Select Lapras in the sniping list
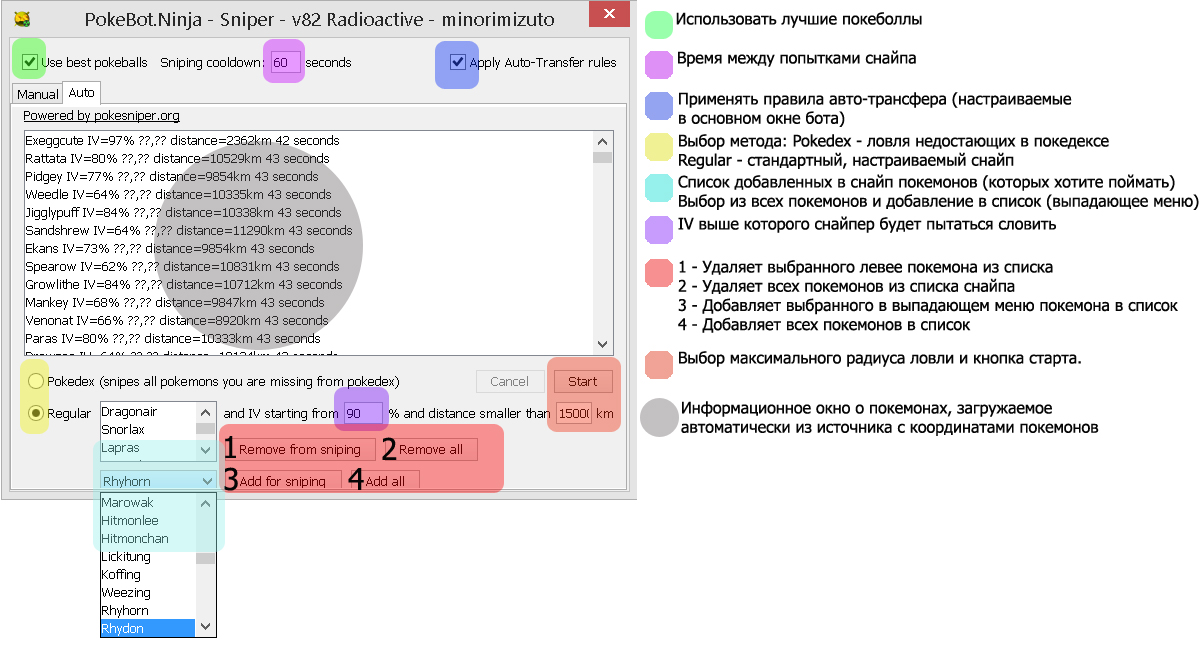Image resolution: width=1200 pixels, height=649 pixels. [x=148, y=448]
